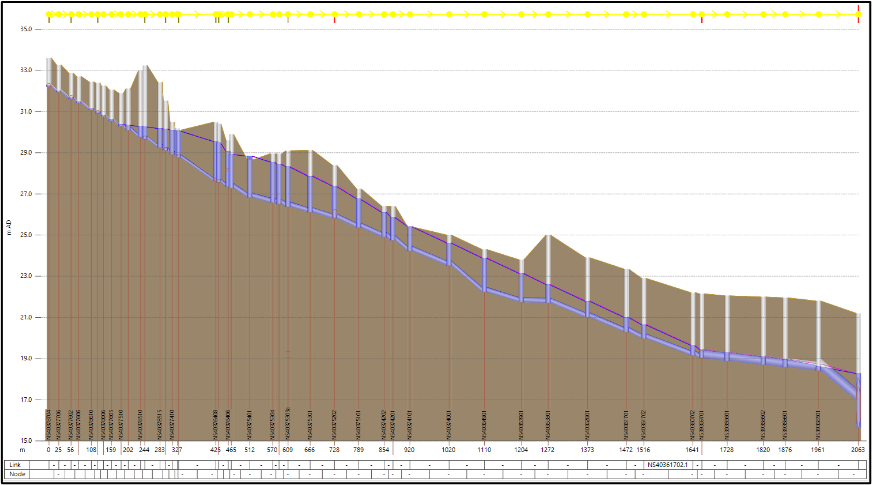
Task: Click first yellow node at left of strip
Action: pyautogui.click(x=49, y=15)
